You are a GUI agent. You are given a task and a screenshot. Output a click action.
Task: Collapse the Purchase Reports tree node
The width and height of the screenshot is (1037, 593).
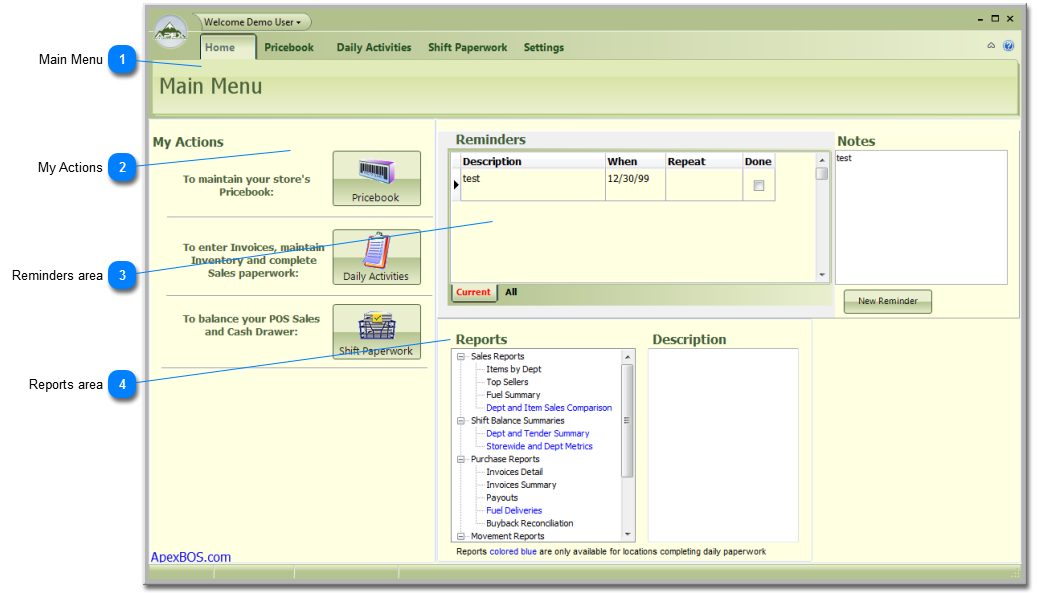461,460
